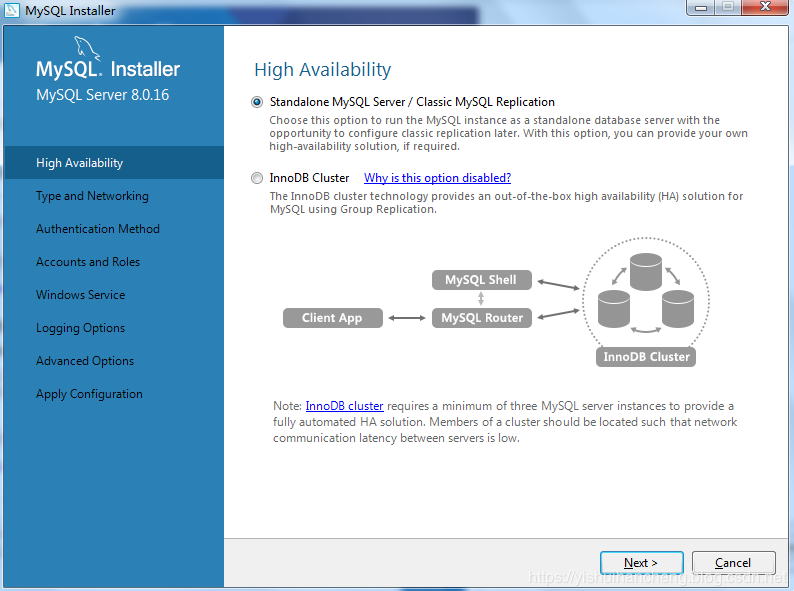
Task: Click the 'MySQL Server 8.0.16' text
Action: pyautogui.click(x=102, y=95)
